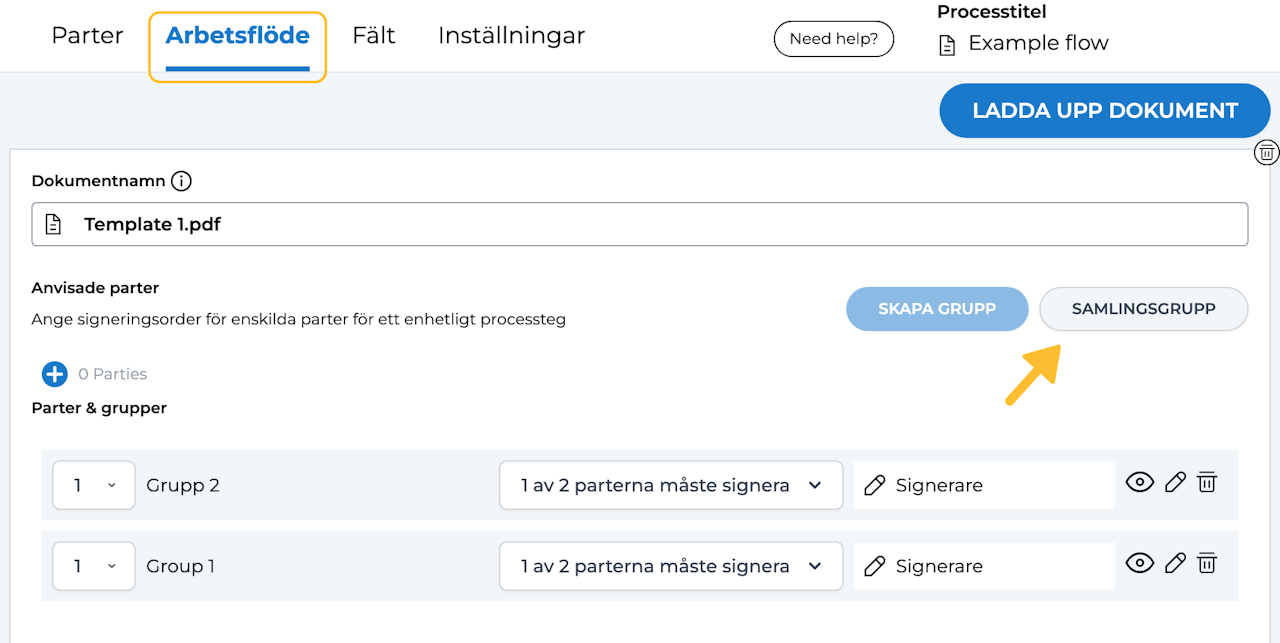
Task: Edit Grupp 2 with pencil icon
Action: tap(1176, 483)
